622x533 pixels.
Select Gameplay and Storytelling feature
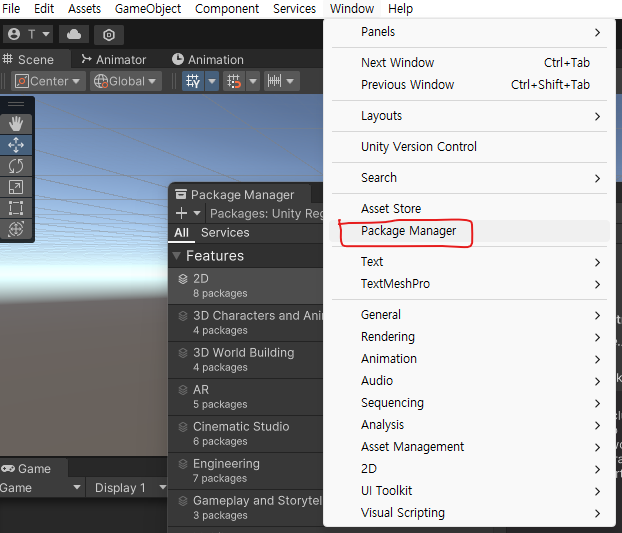pos(246,508)
